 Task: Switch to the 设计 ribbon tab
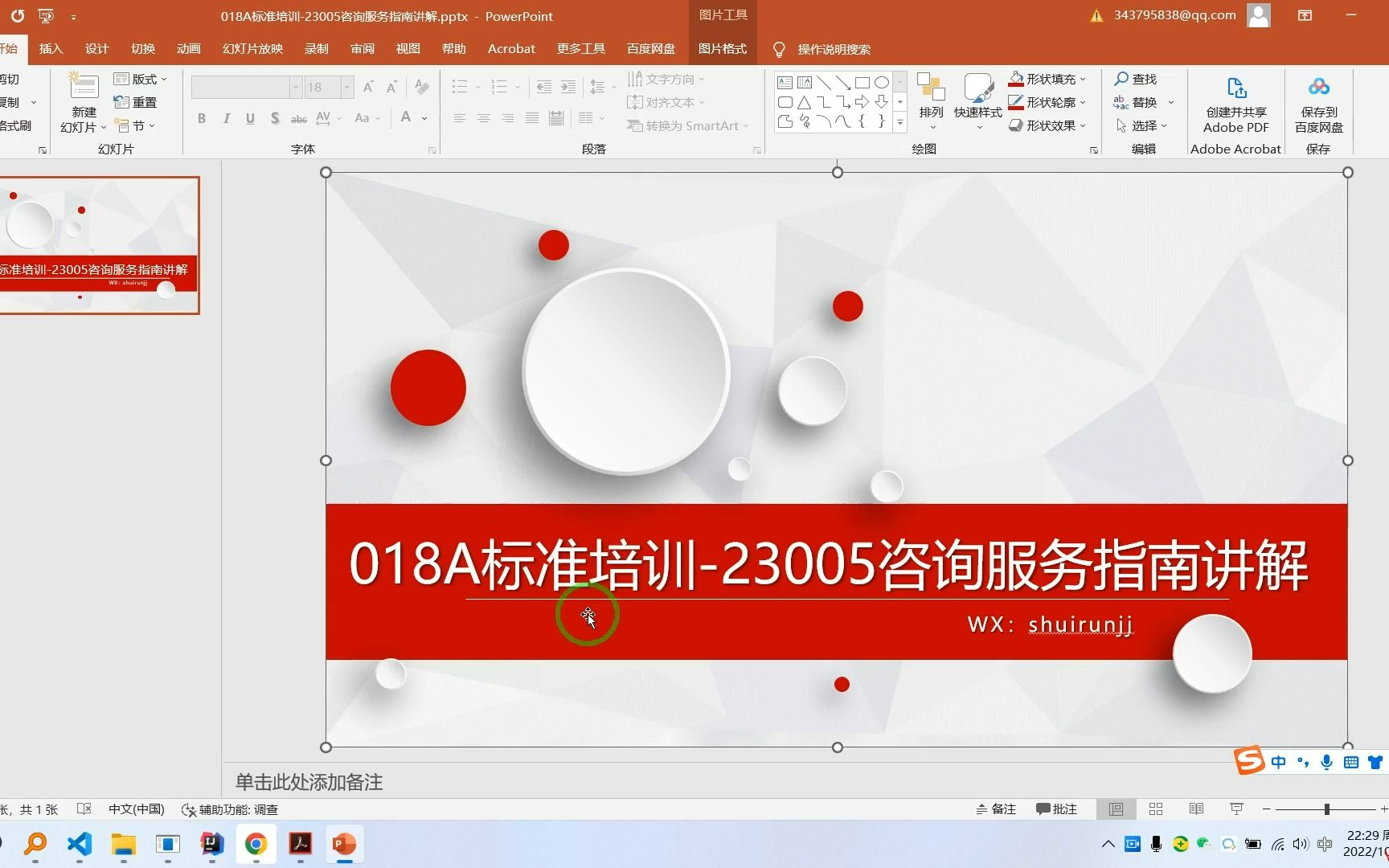click(96, 48)
